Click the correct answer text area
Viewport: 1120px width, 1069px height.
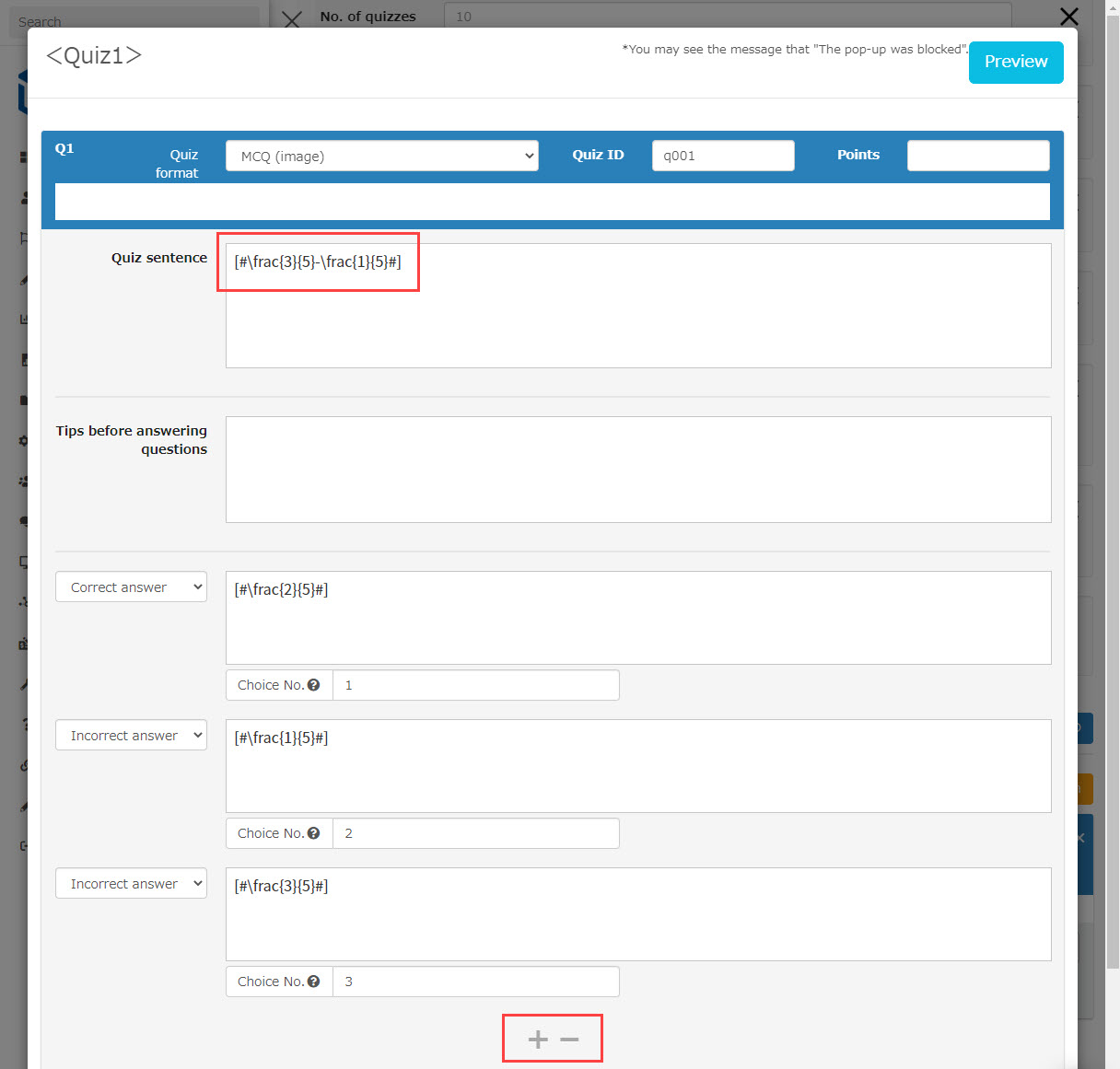[x=637, y=618]
